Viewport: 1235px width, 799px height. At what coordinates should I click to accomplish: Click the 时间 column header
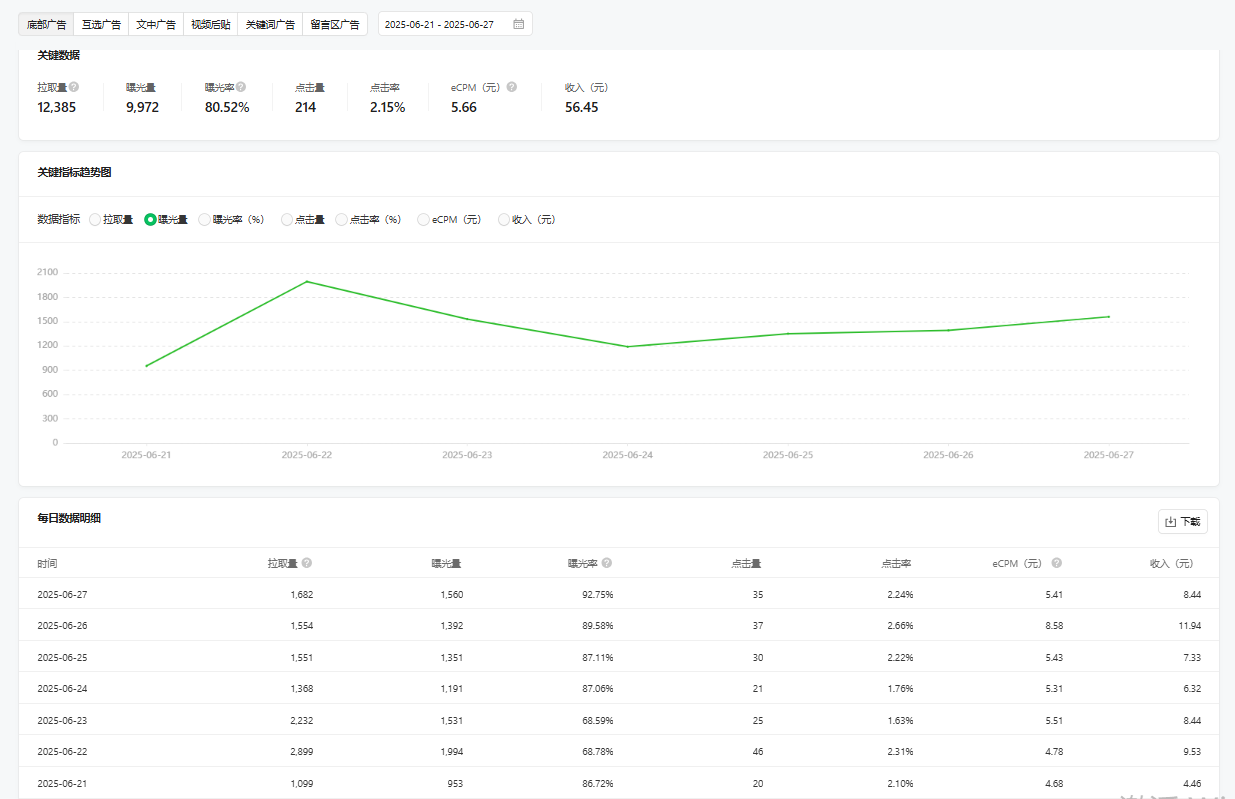(x=47, y=563)
